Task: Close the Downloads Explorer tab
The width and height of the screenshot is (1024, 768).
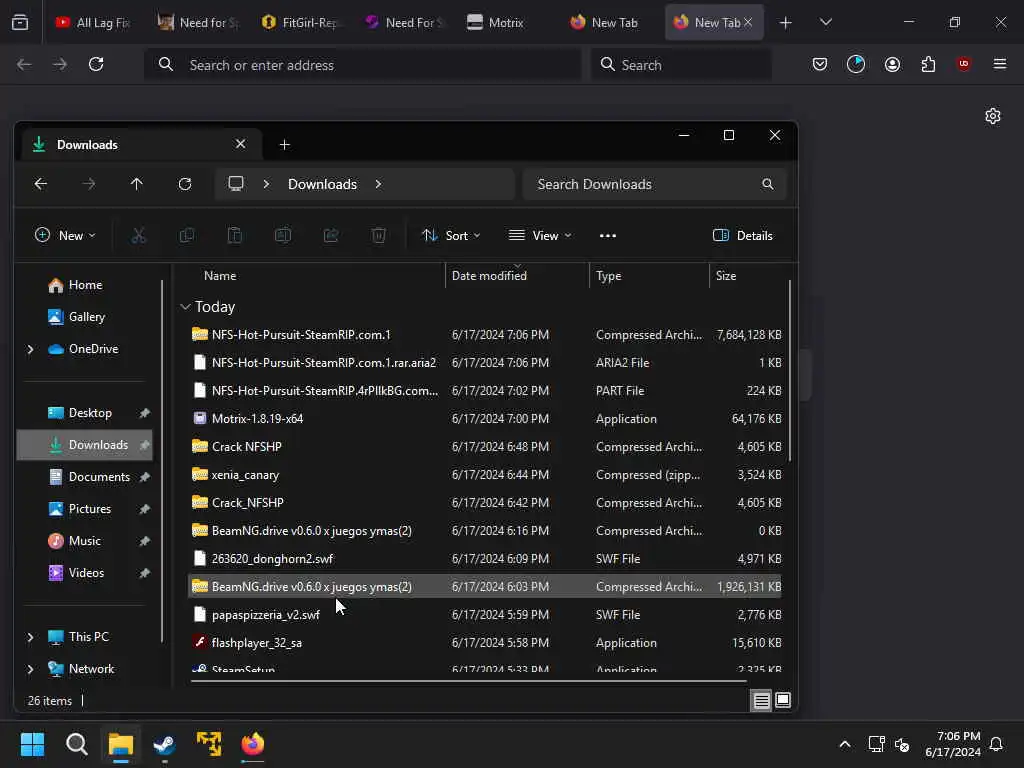Action: tap(240, 144)
